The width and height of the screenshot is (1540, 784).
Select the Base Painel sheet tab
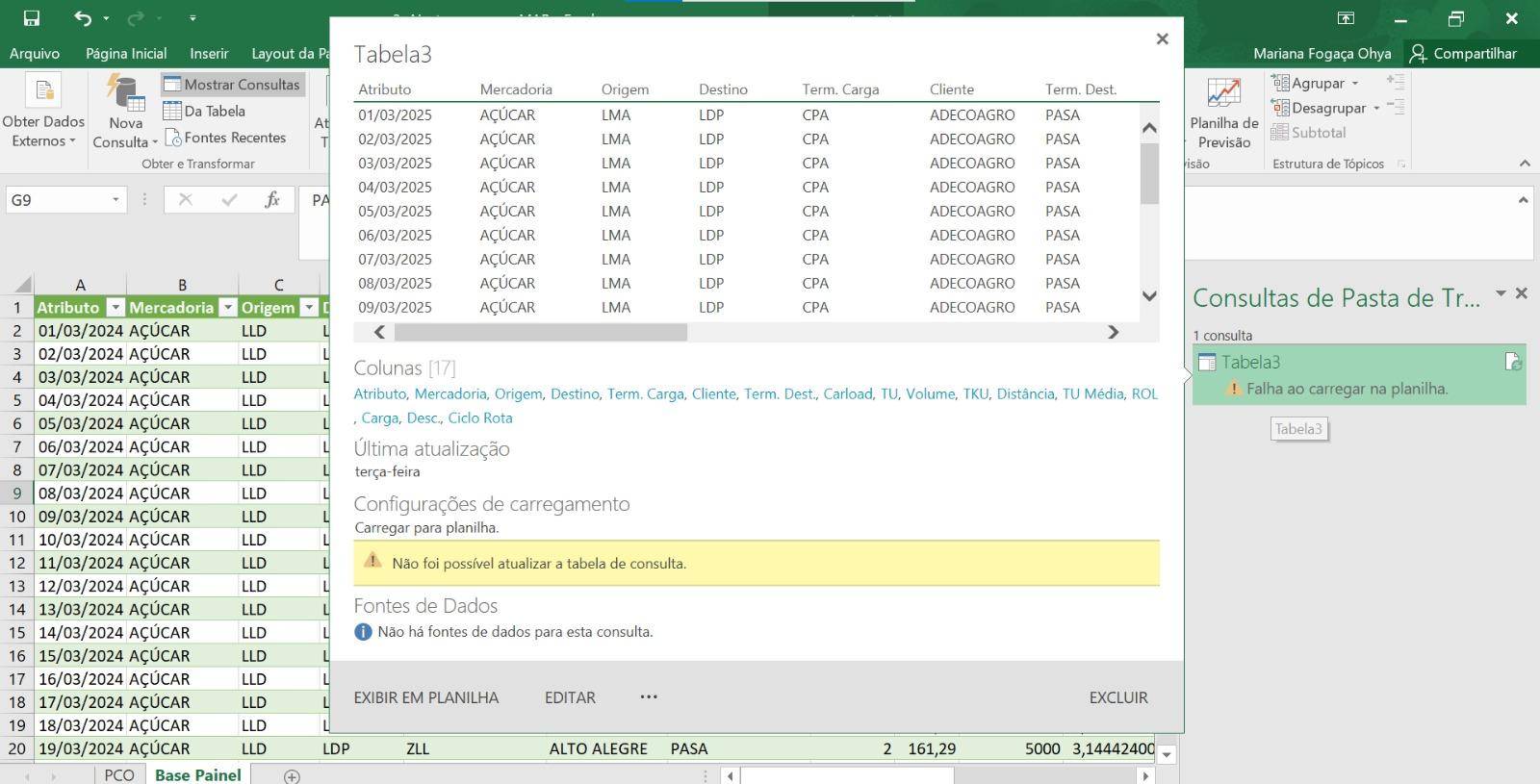pyautogui.click(x=198, y=774)
